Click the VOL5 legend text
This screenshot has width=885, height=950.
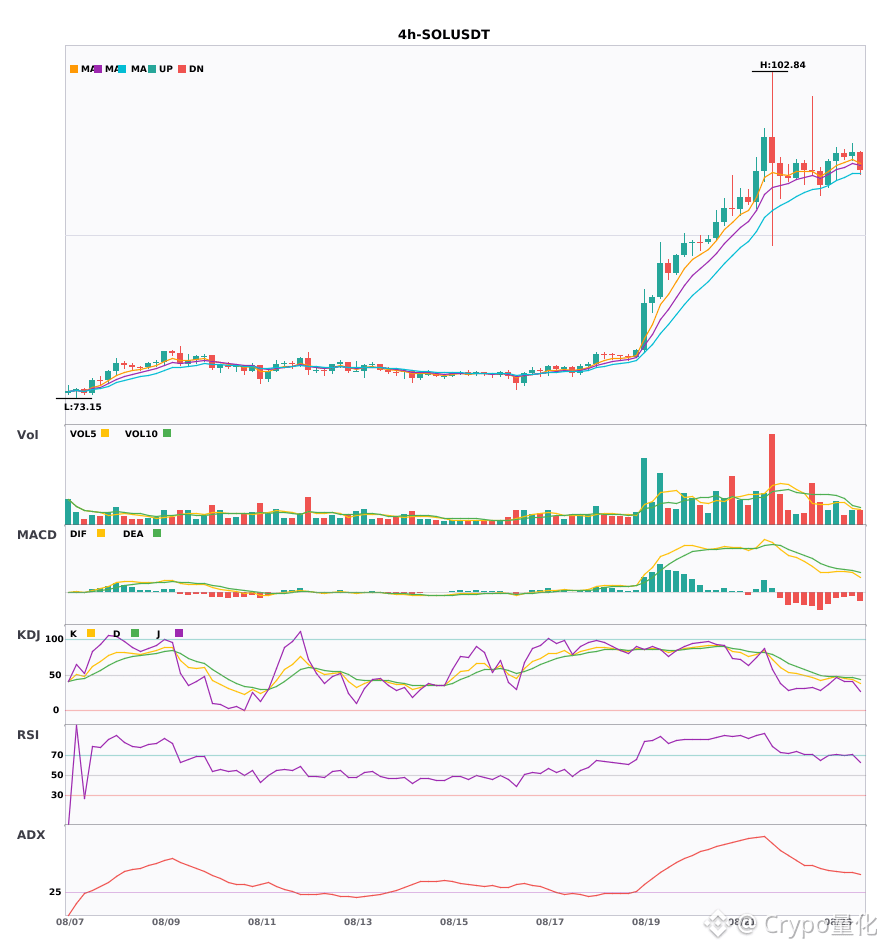point(83,434)
